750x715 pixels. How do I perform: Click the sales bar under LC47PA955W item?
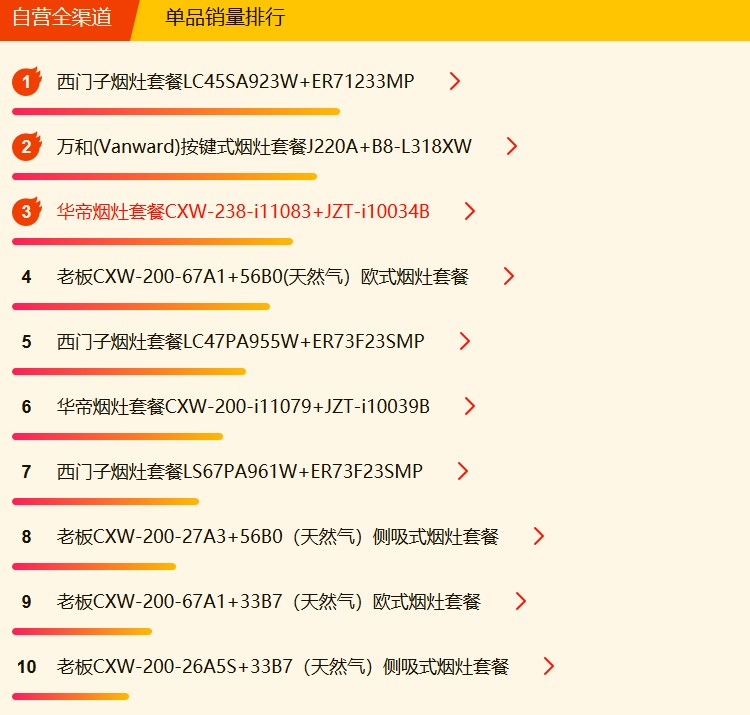click(x=129, y=372)
